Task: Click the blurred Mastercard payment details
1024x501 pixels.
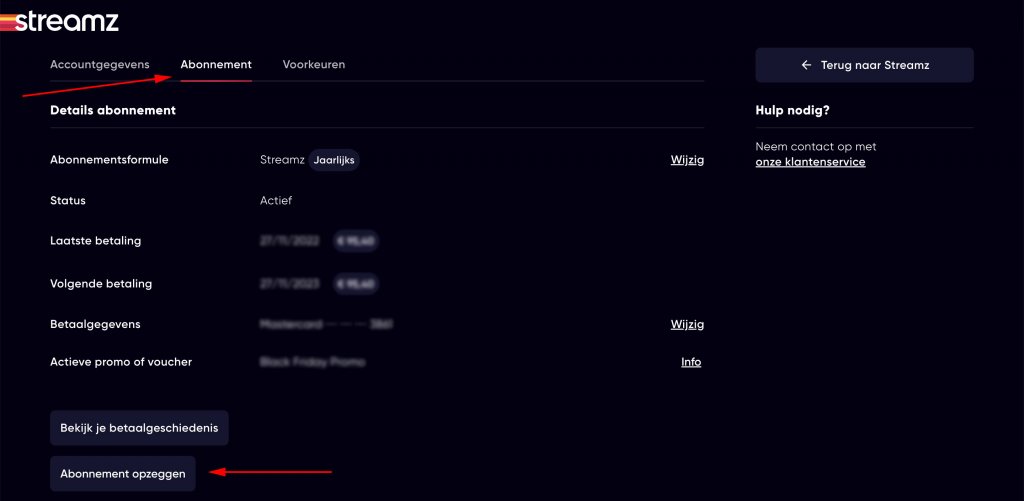Action: [x=326, y=325]
